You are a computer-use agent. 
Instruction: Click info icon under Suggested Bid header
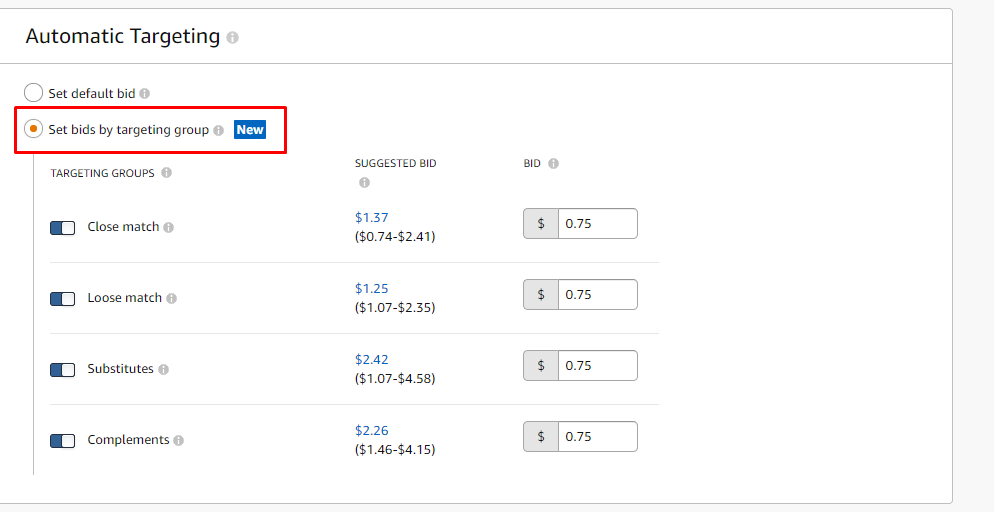click(364, 182)
